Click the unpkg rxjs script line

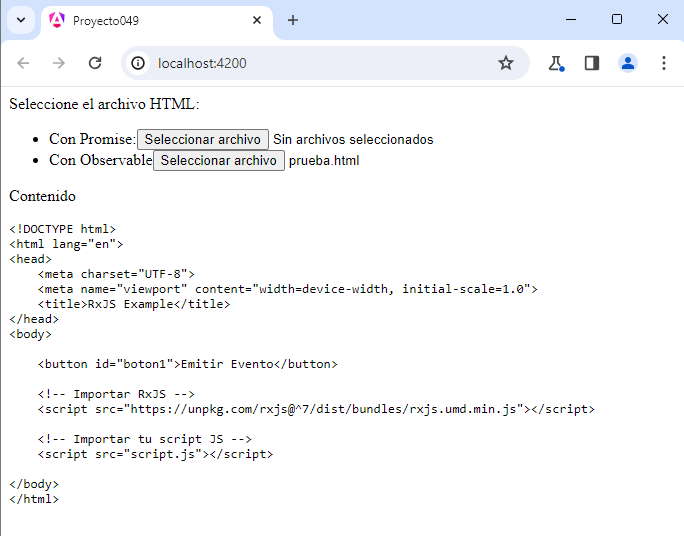pyautogui.click(x=316, y=409)
